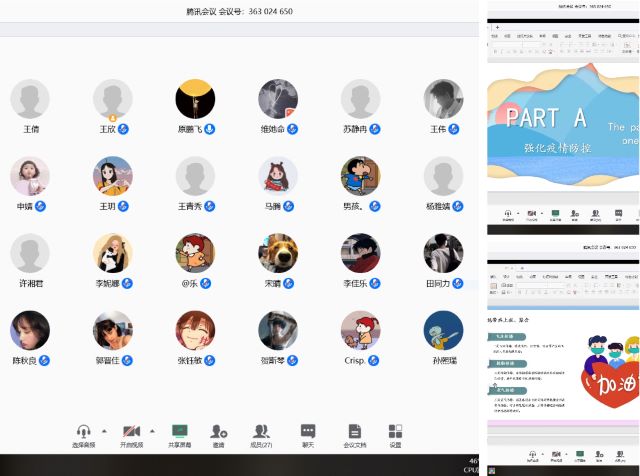Click the meeting number 363 024 650 title
The height and width of the screenshot is (476, 640).
point(240,11)
